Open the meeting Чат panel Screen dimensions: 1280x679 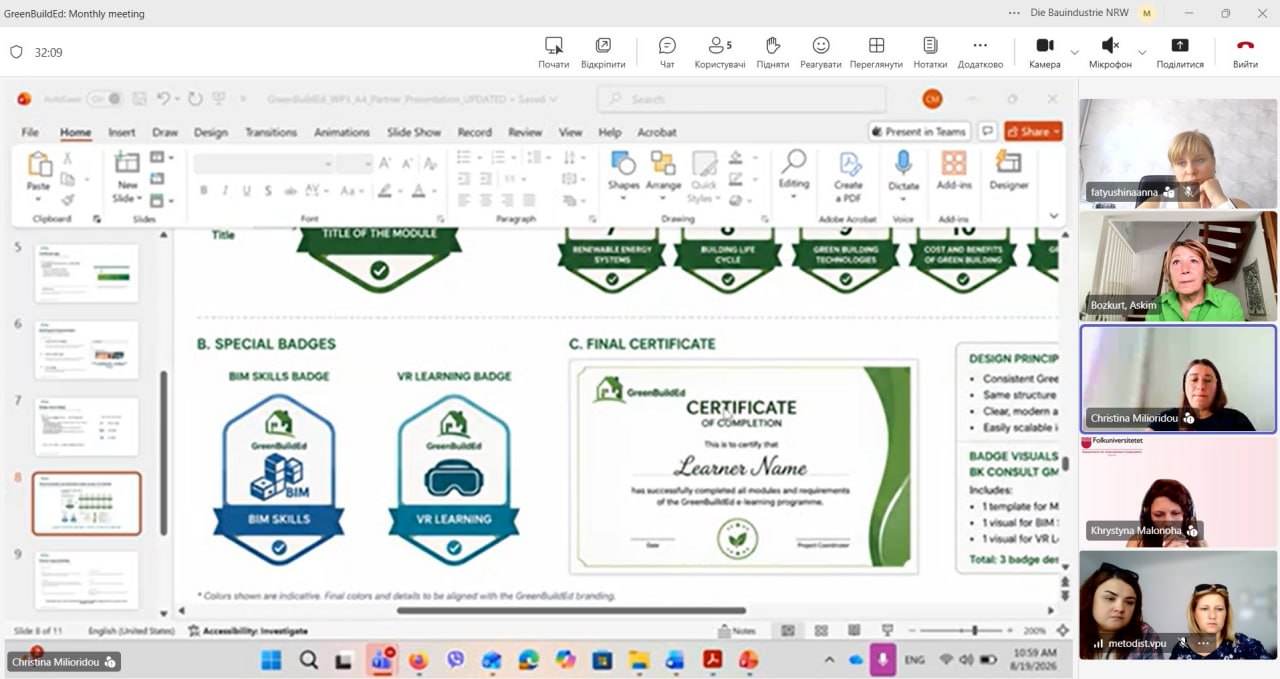point(667,52)
